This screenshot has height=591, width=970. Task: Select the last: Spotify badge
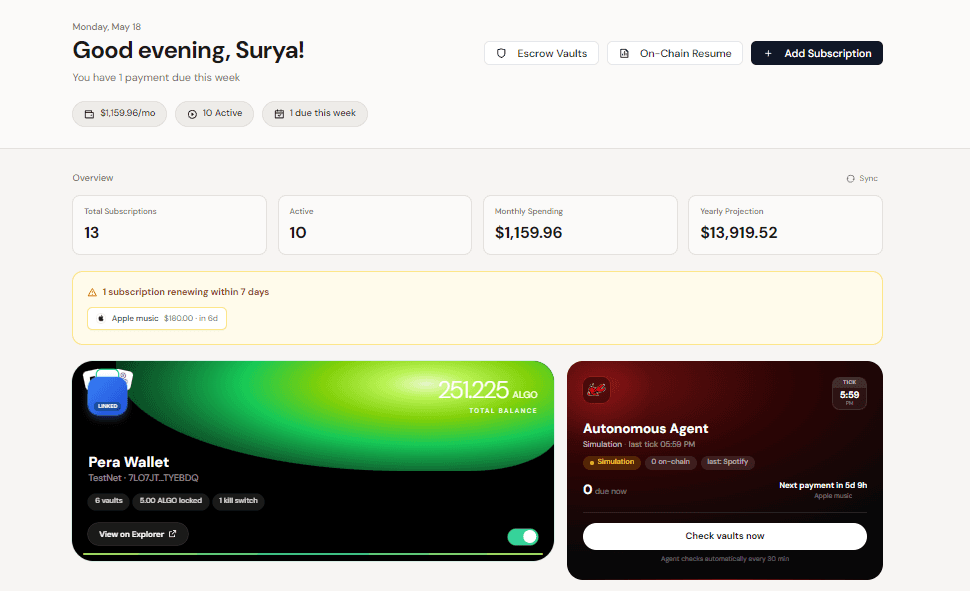(x=728, y=462)
